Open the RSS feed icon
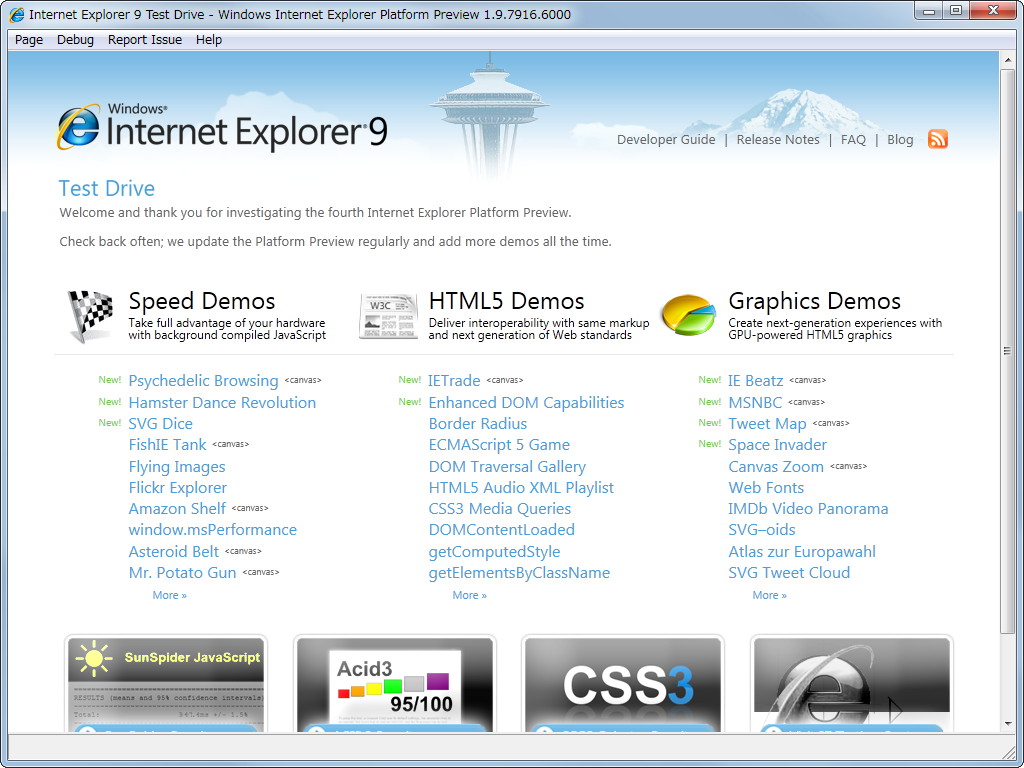Screen dimensions: 1024x768 tap(937, 140)
